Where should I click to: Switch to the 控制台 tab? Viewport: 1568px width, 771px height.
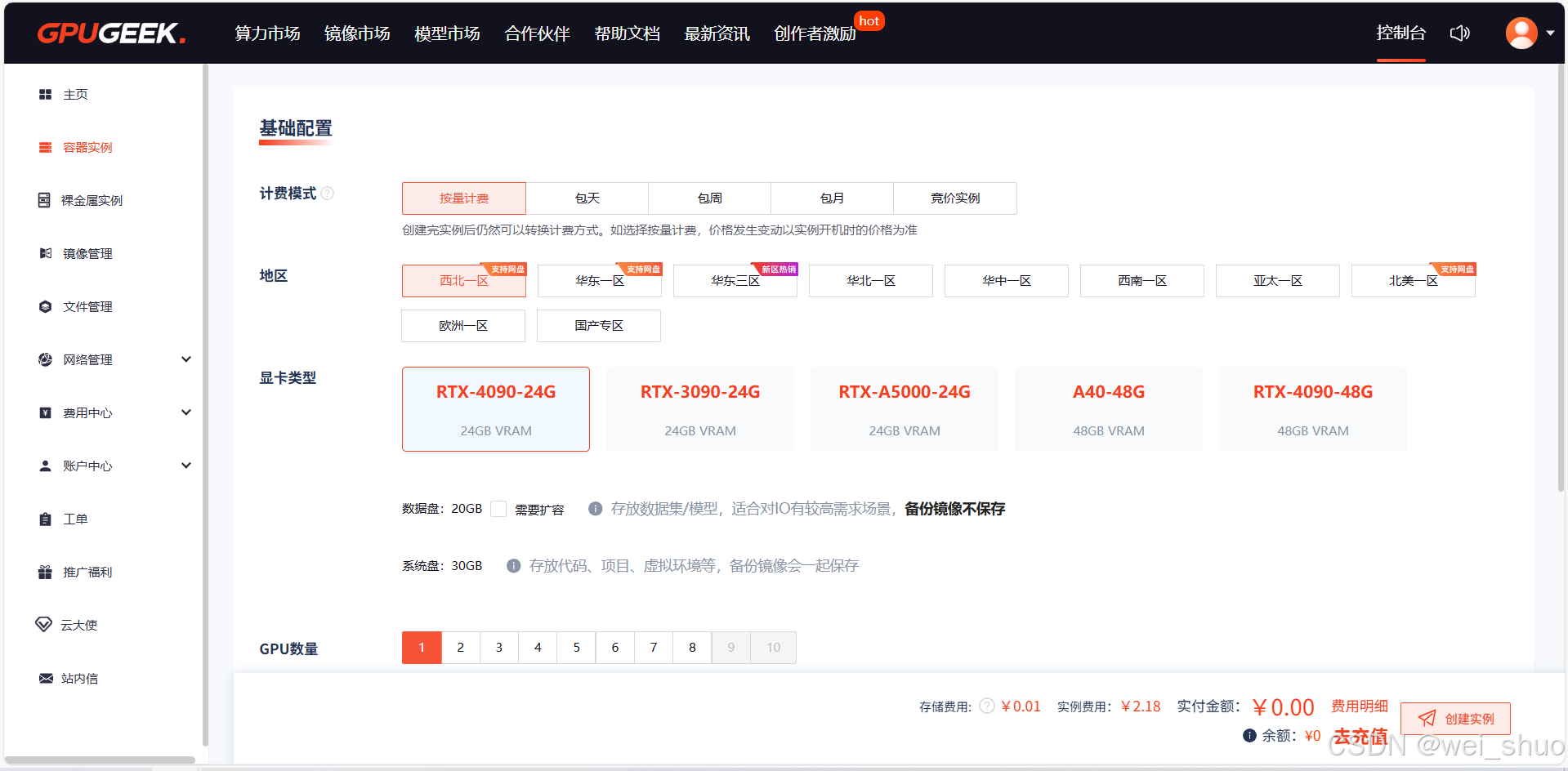(1400, 33)
